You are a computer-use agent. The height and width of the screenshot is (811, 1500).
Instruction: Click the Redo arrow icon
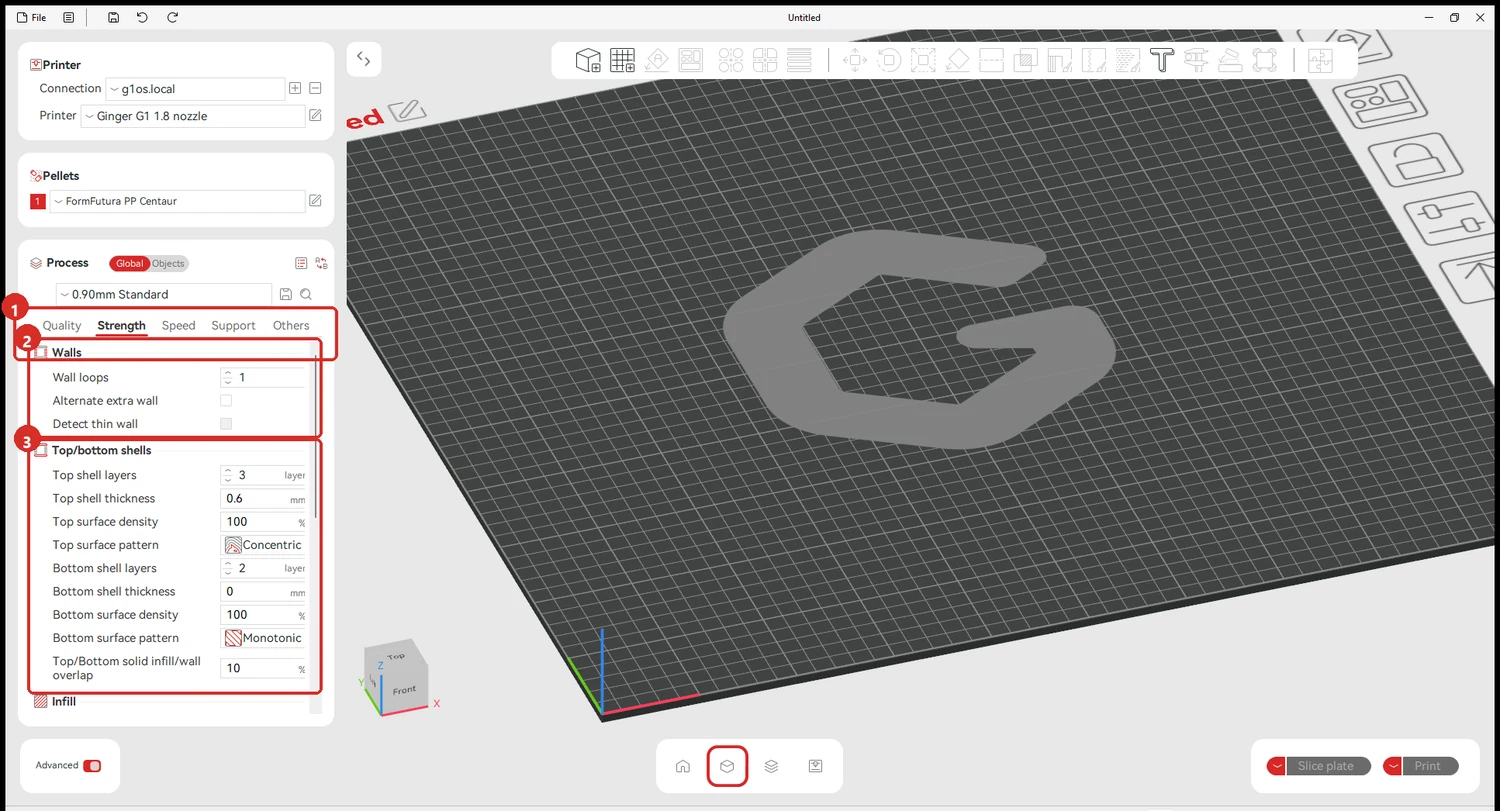[x=173, y=17]
